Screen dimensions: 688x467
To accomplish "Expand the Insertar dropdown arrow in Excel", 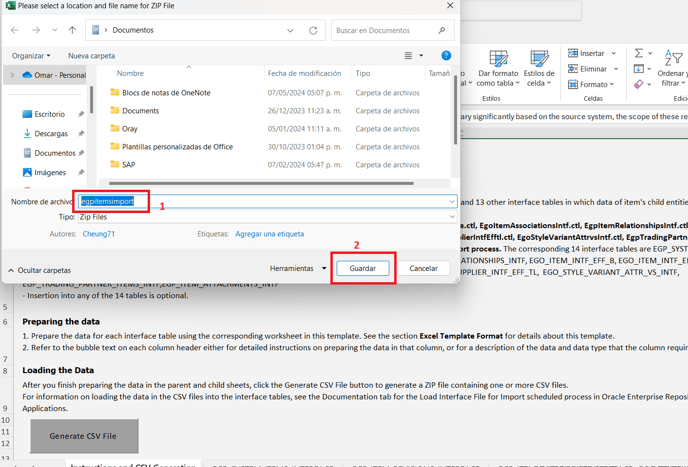I will click(x=613, y=53).
